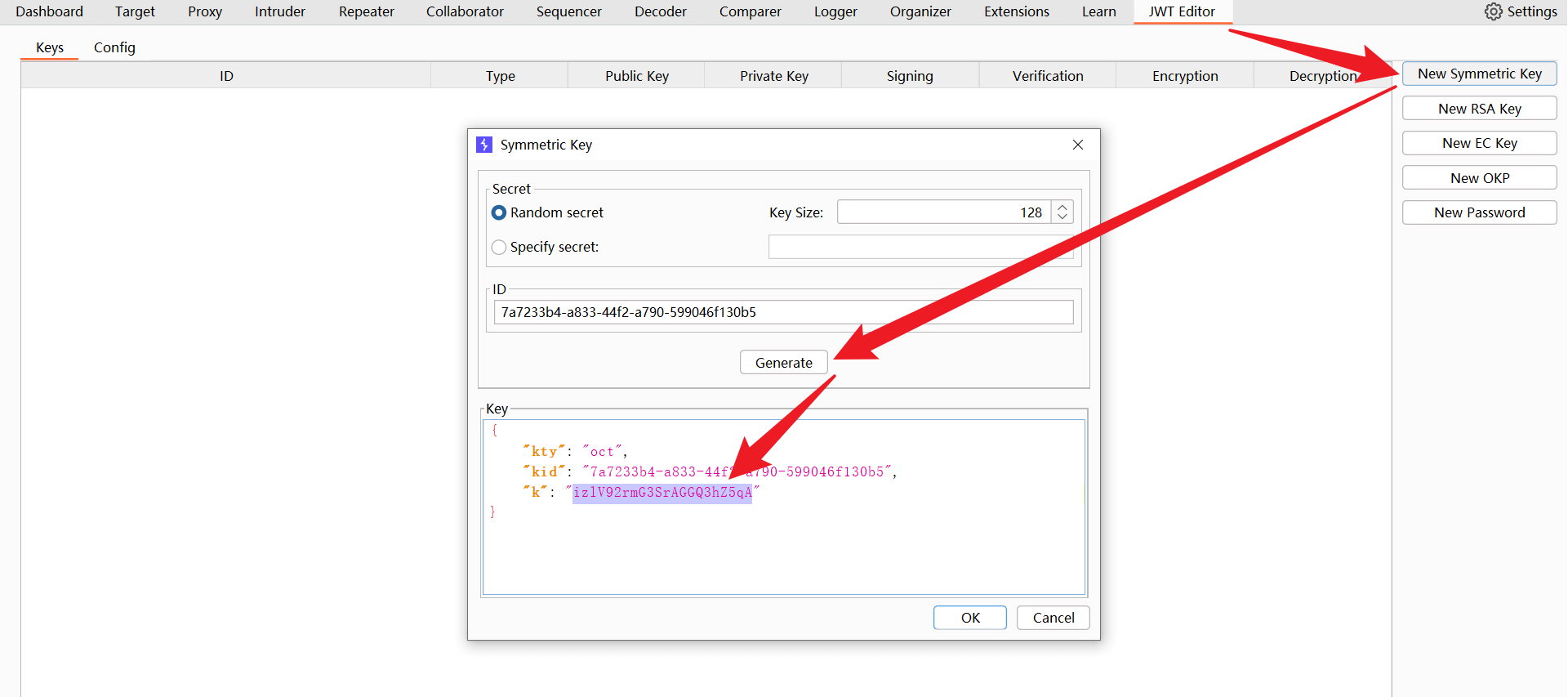Open Settings via the gear icon

coord(1493,11)
